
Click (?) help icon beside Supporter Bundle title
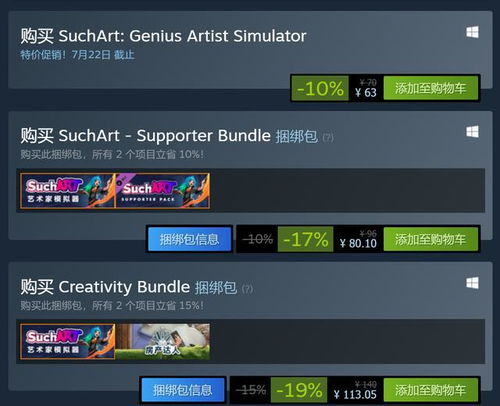click(328, 137)
